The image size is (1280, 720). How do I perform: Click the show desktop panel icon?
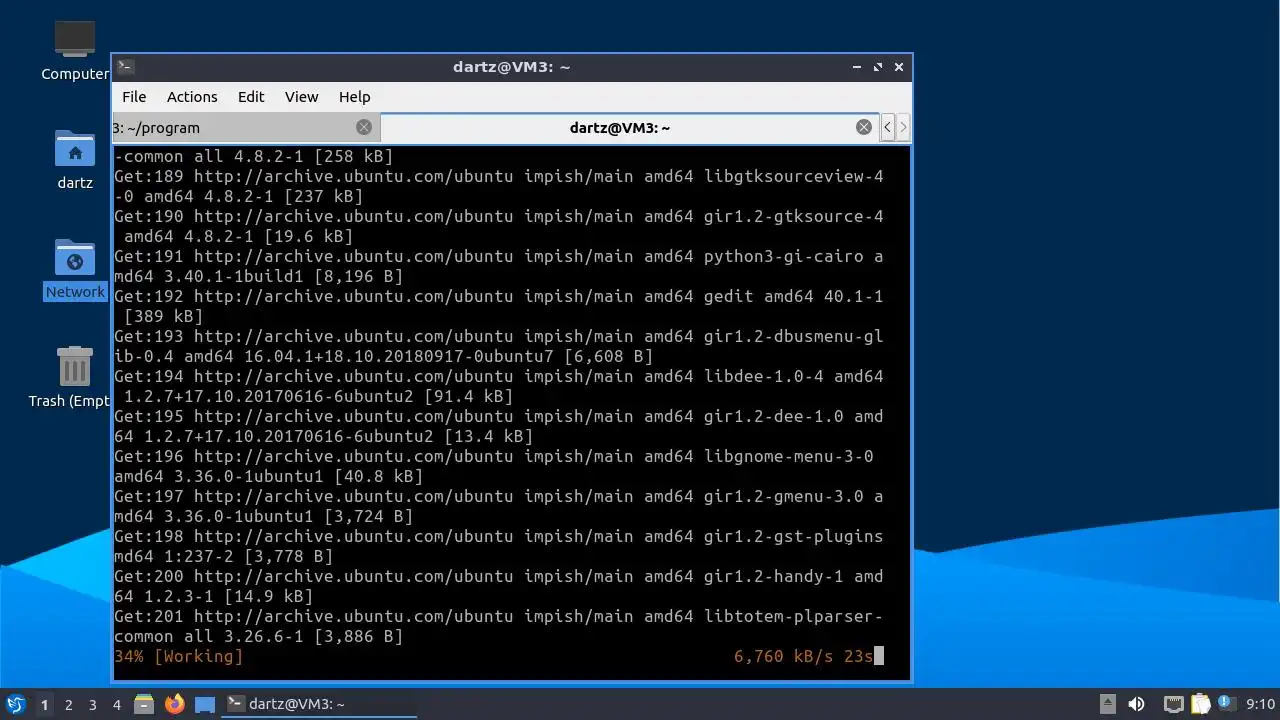205,704
